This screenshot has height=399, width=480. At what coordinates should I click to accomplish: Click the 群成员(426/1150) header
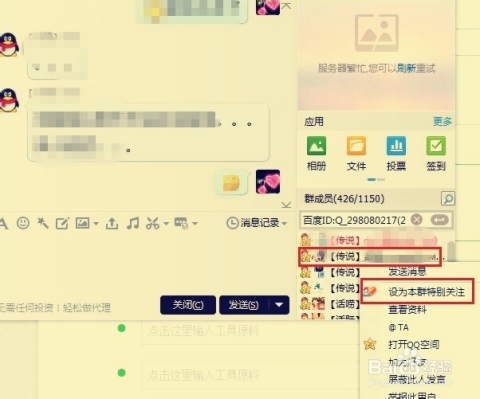tap(344, 199)
